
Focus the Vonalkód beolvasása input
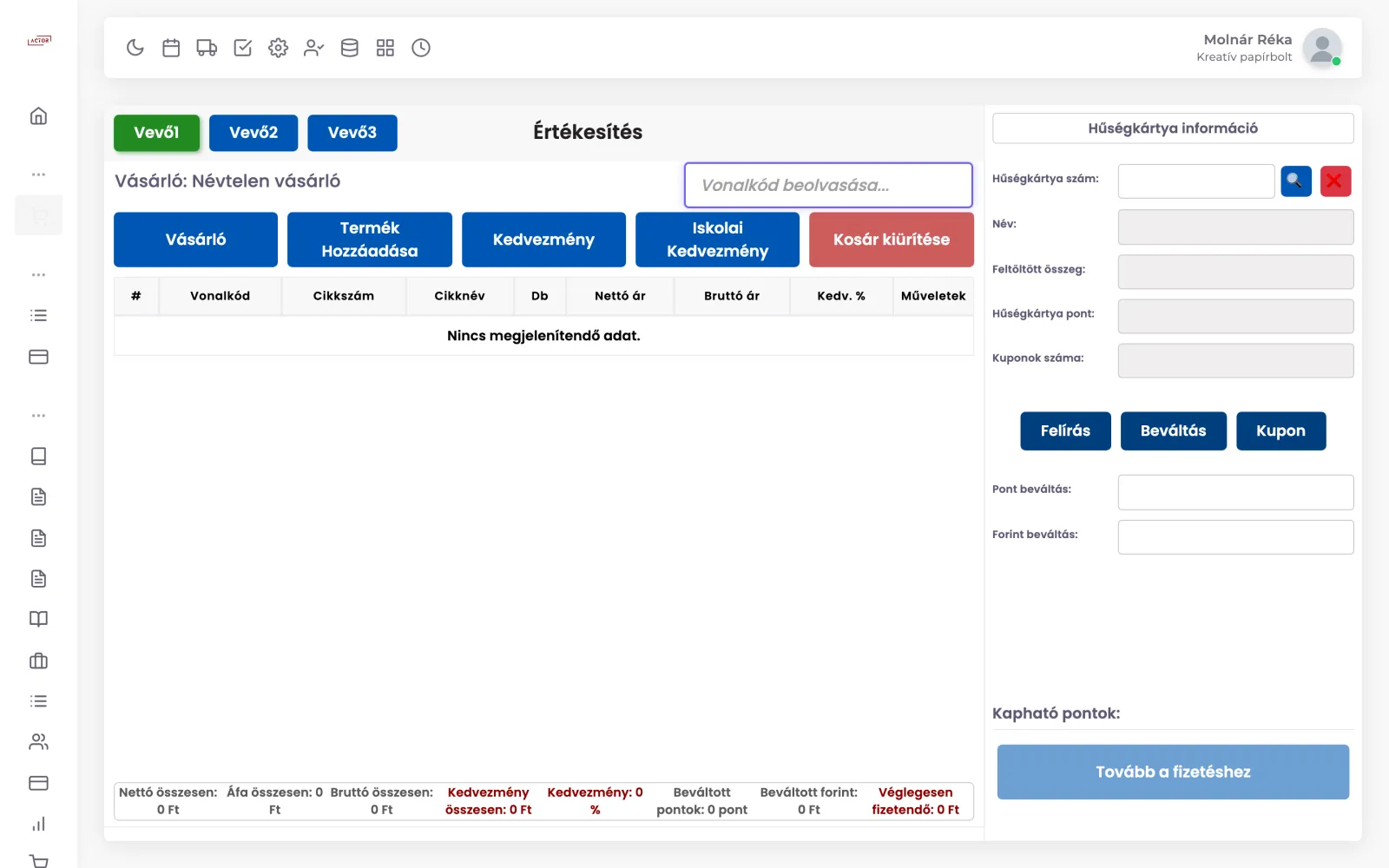click(x=828, y=185)
